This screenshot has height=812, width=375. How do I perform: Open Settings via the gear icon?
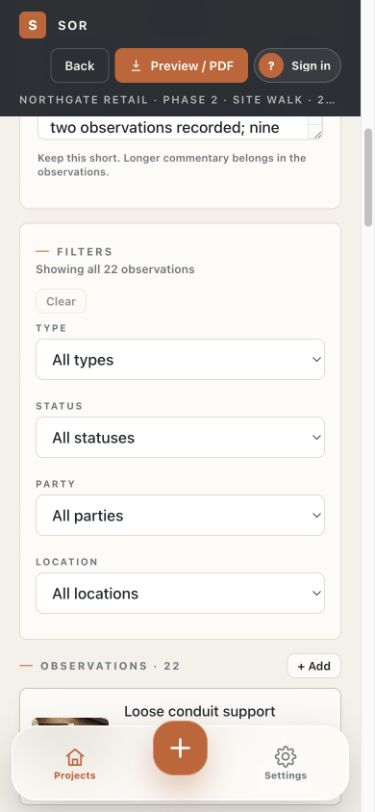tap(285, 757)
